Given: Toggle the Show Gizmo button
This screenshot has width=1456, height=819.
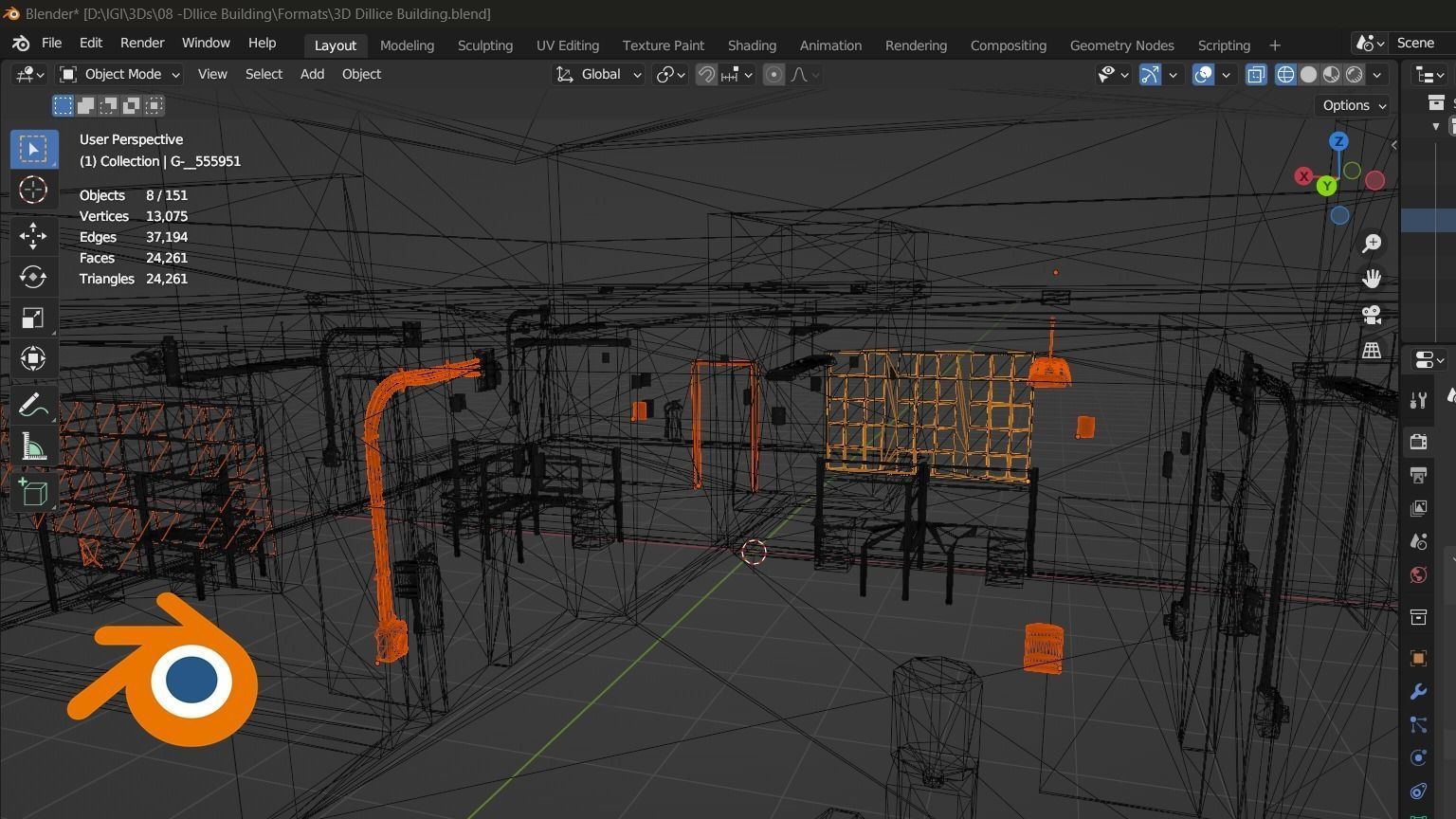Looking at the screenshot, I should tap(1150, 74).
